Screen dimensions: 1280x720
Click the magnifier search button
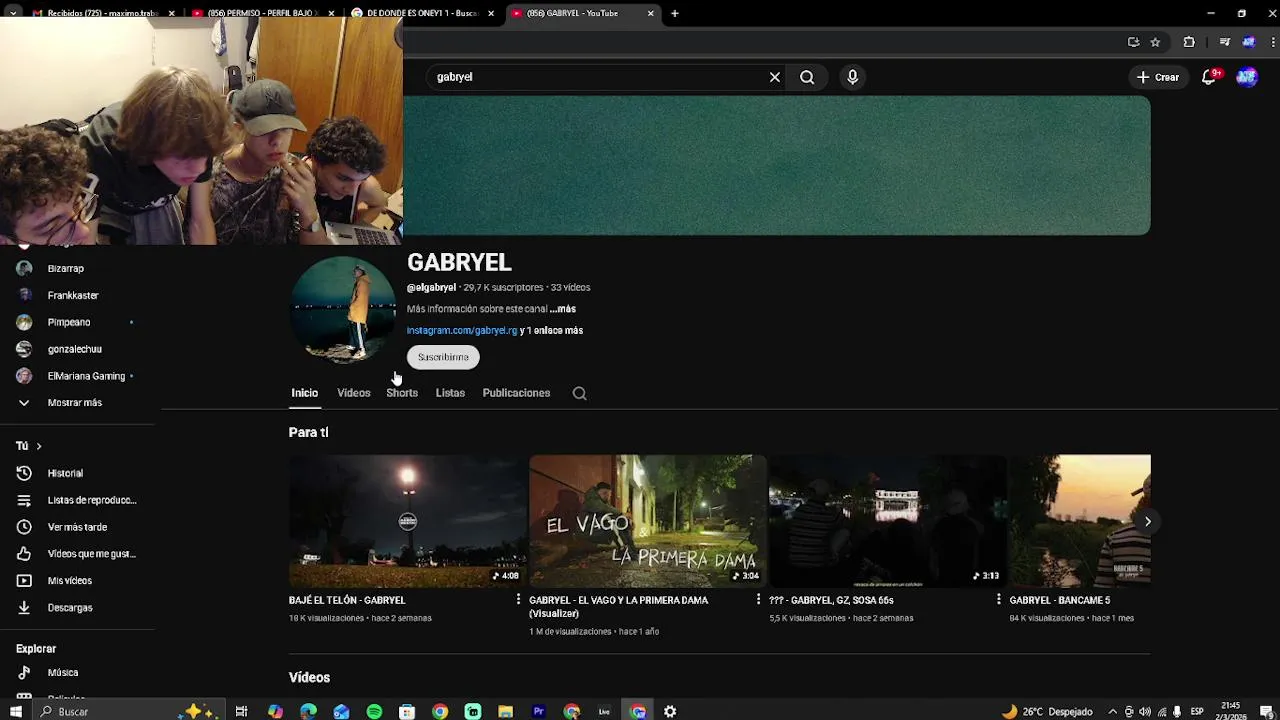[807, 77]
